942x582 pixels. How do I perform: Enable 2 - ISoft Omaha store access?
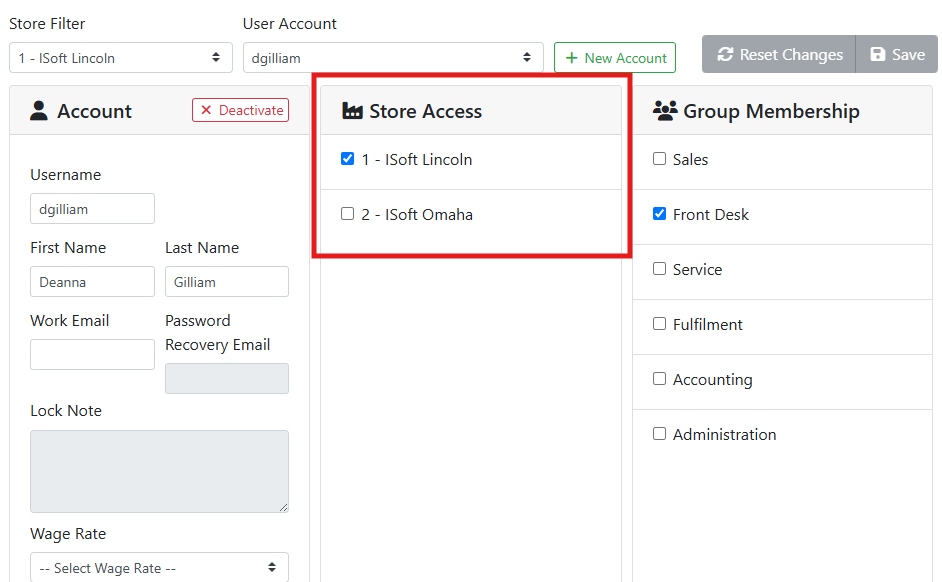pyautogui.click(x=348, y=214)
